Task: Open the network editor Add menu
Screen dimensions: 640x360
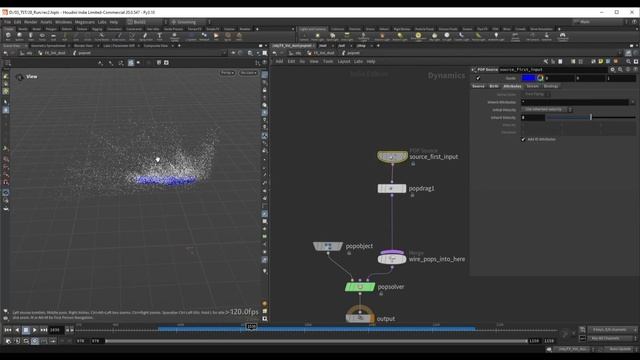Action: 279,61
